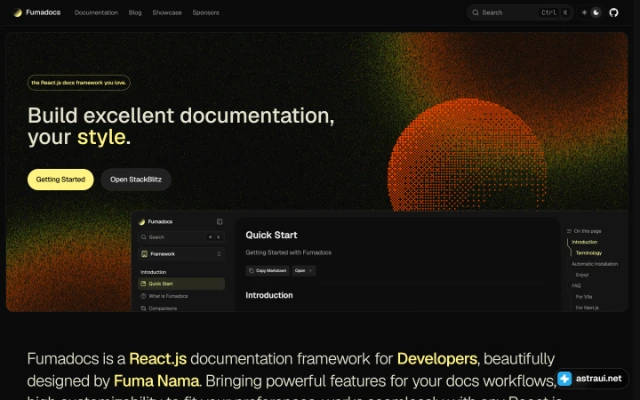
Task: Switch to light theme sun icon
Action: 584,13
